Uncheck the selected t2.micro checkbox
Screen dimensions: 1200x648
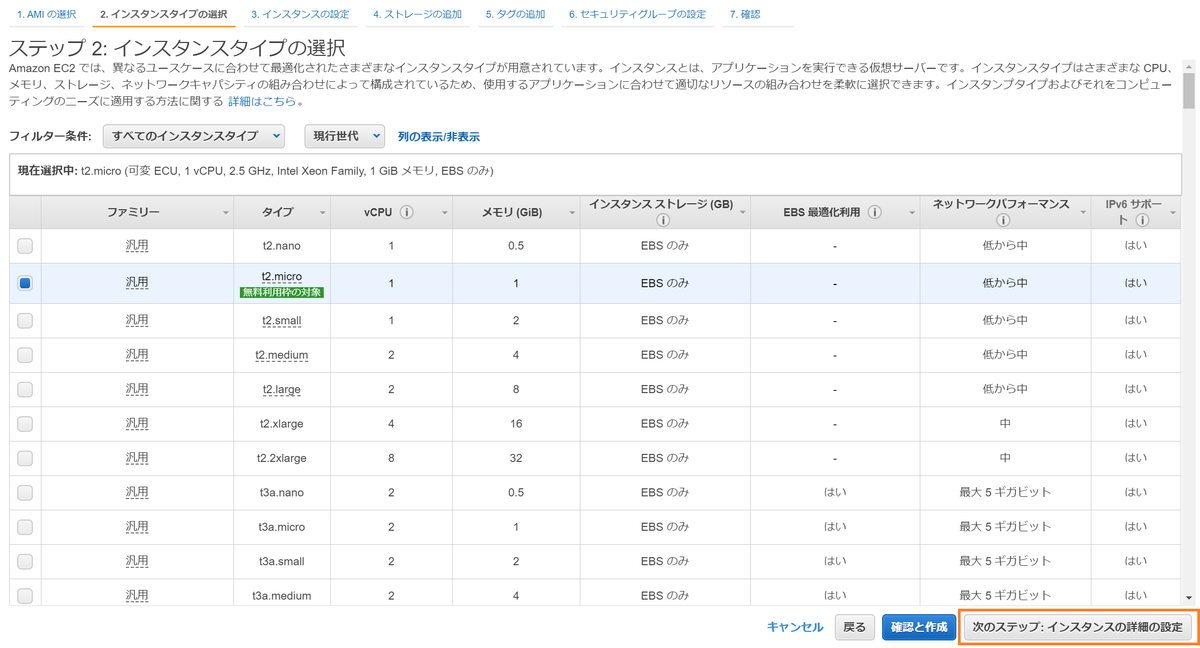tap(23, 283)
